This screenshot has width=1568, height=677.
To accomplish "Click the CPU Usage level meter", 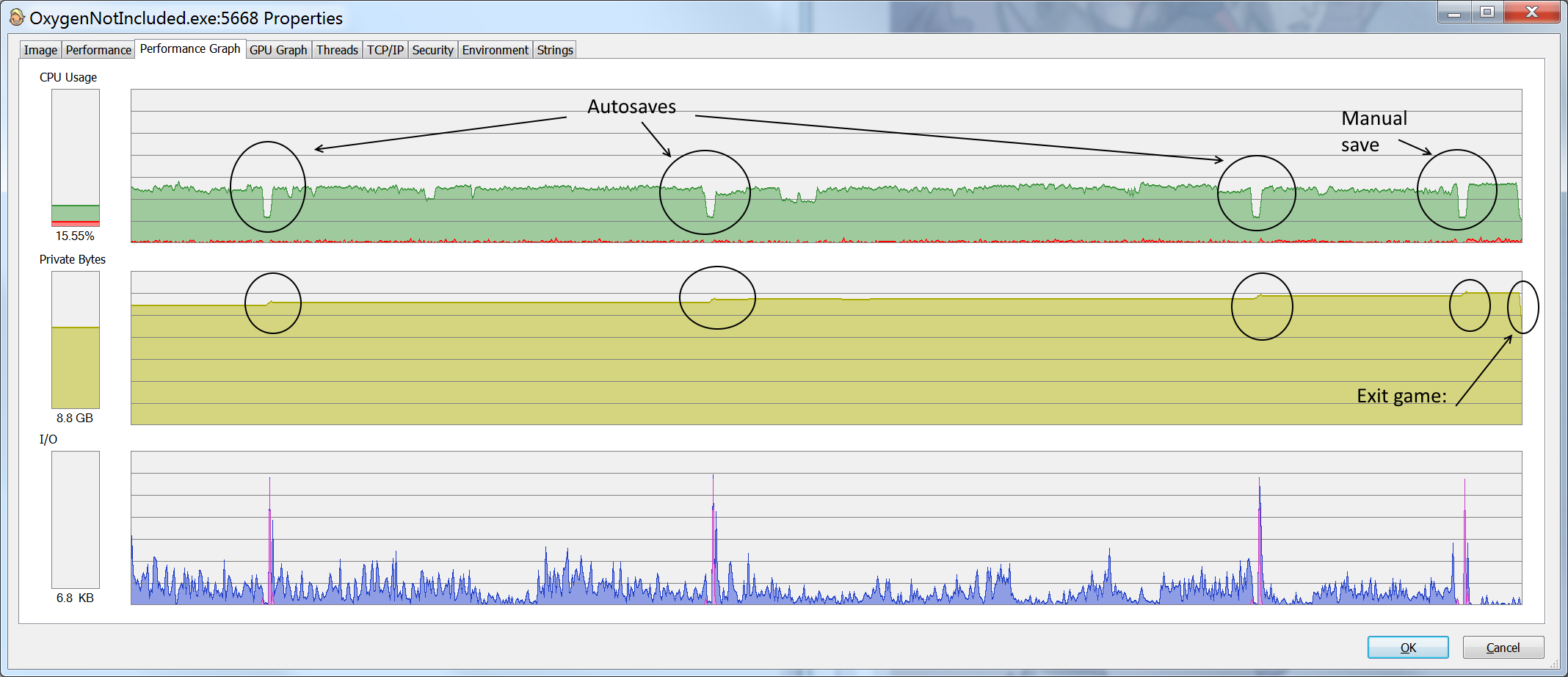I will point(76,158).
